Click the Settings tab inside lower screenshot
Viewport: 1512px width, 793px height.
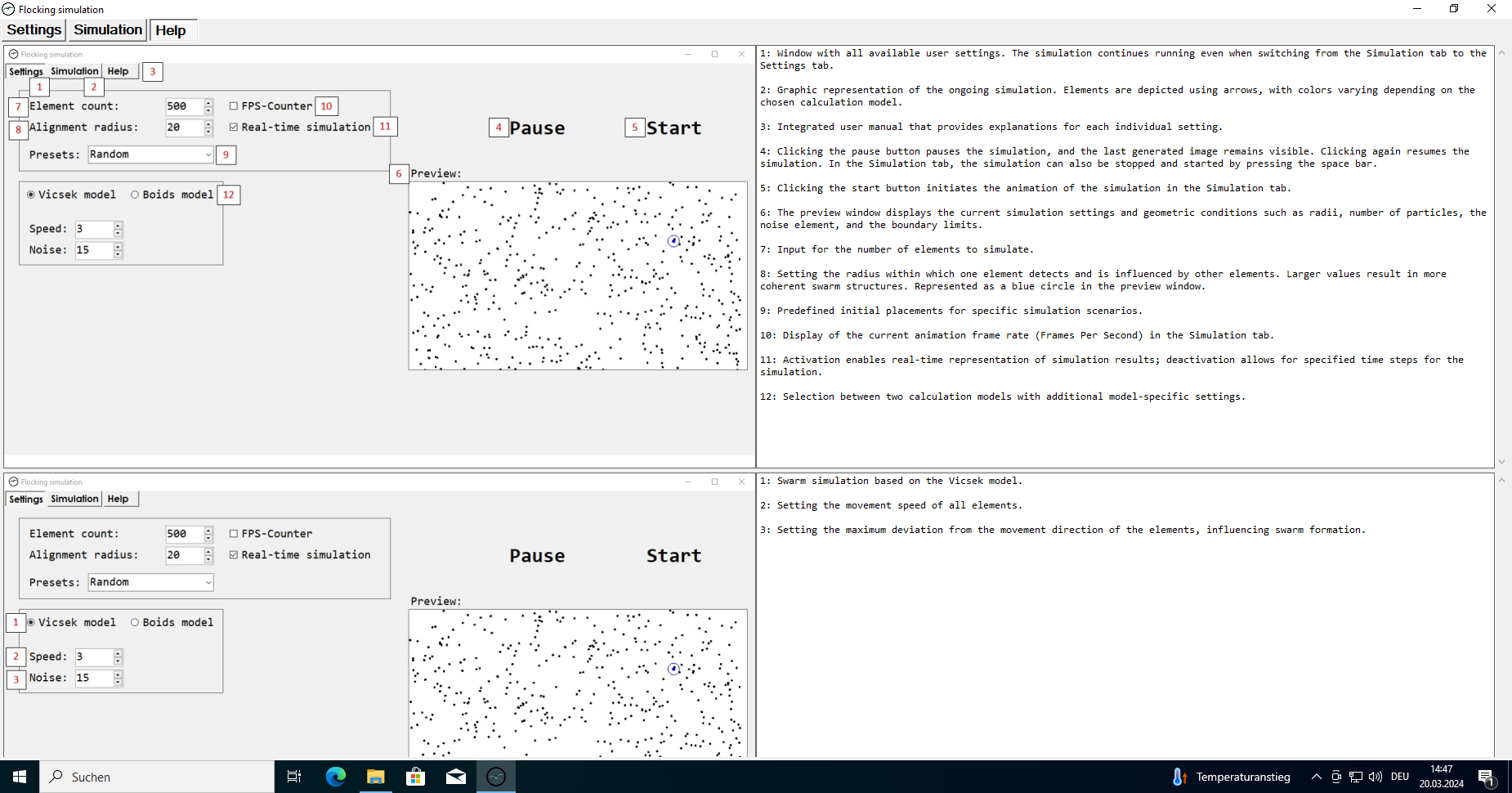point(26,499)
